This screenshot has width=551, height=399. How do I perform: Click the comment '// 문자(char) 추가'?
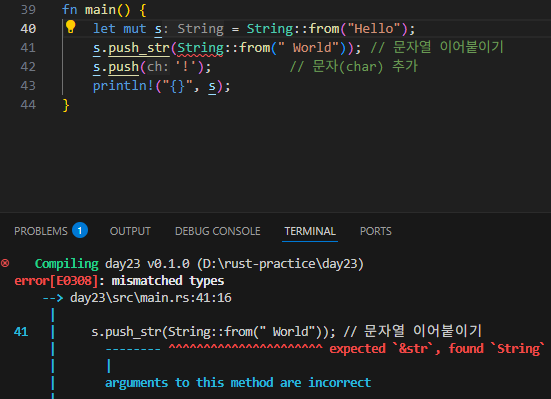pyautogui.click(x=354, y=66)
